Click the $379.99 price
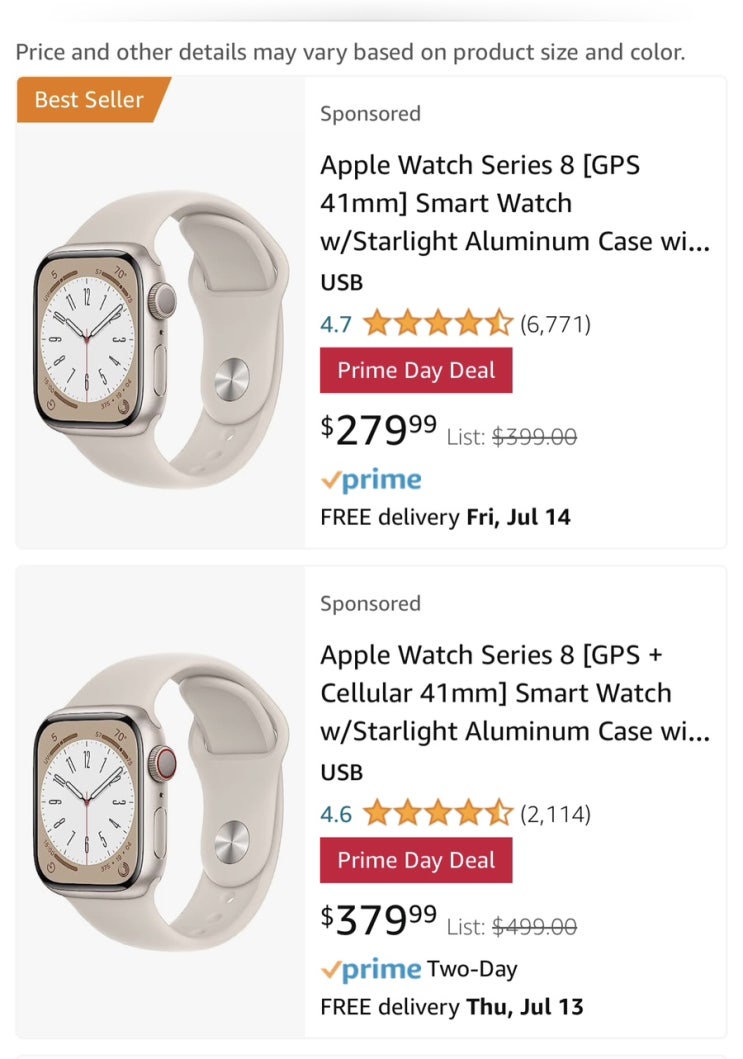 [379, 920]
